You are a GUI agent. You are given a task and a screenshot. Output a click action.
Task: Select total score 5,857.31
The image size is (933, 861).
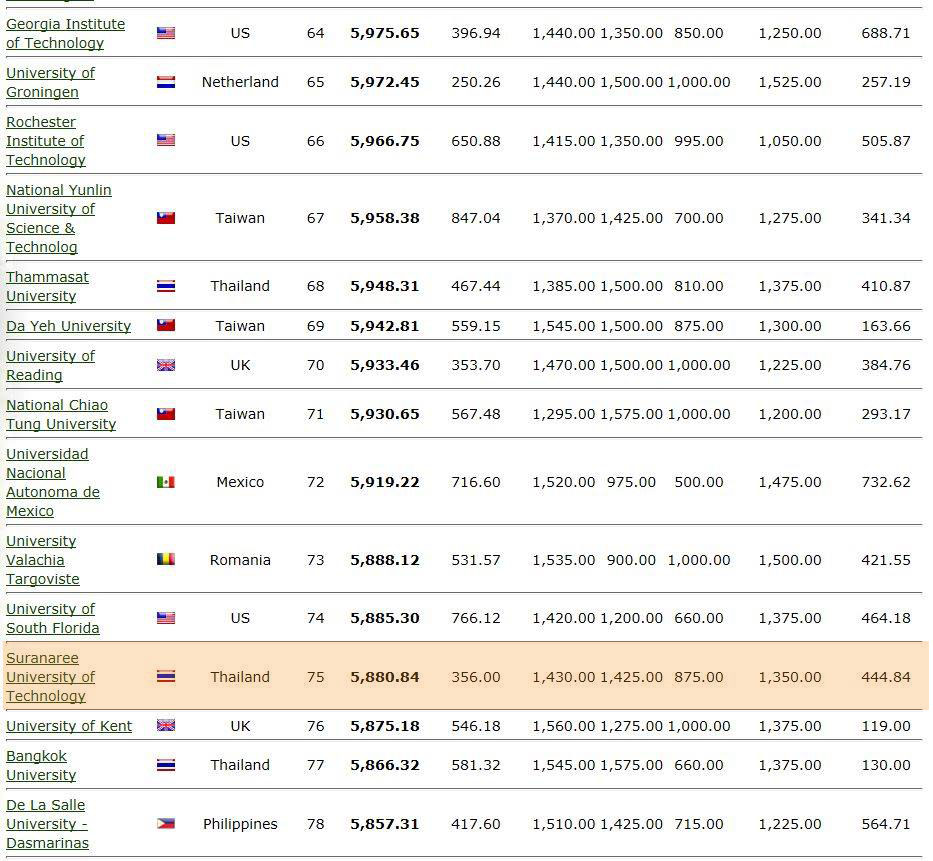pos(385,824)
